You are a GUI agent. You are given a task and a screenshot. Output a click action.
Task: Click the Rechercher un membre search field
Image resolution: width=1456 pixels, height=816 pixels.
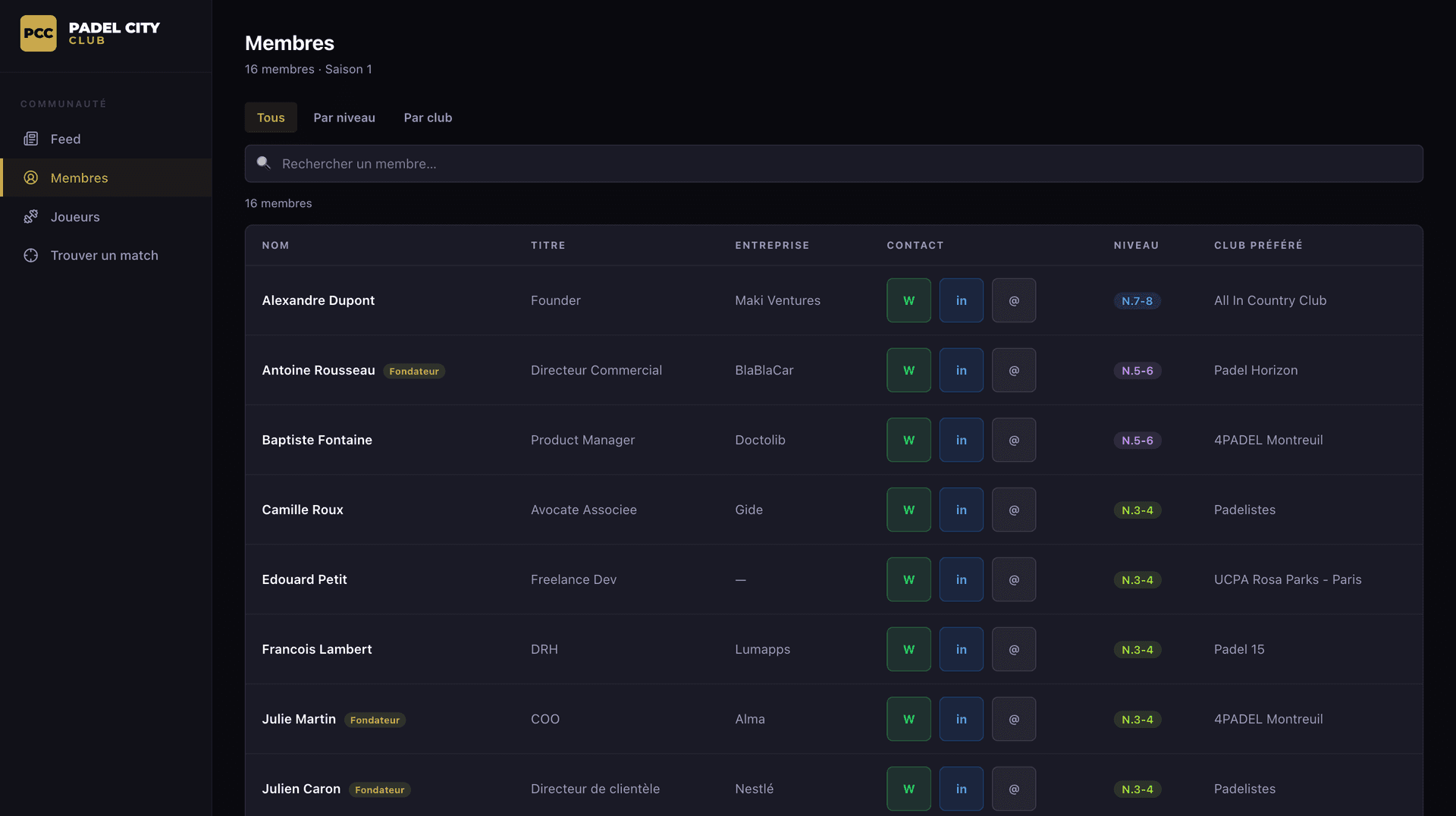pos(833,164)
